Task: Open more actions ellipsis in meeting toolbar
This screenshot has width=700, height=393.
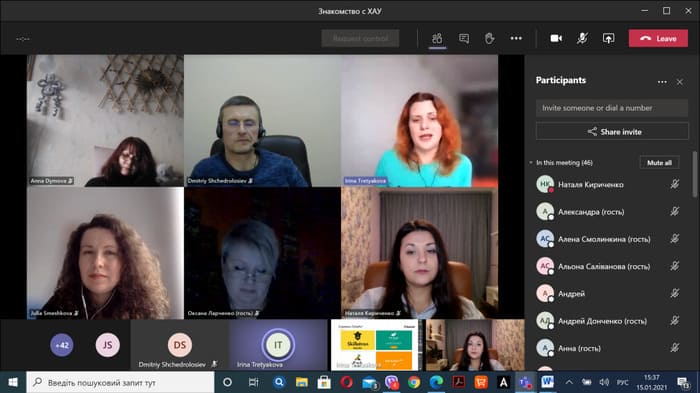Action: click(516, 39)
